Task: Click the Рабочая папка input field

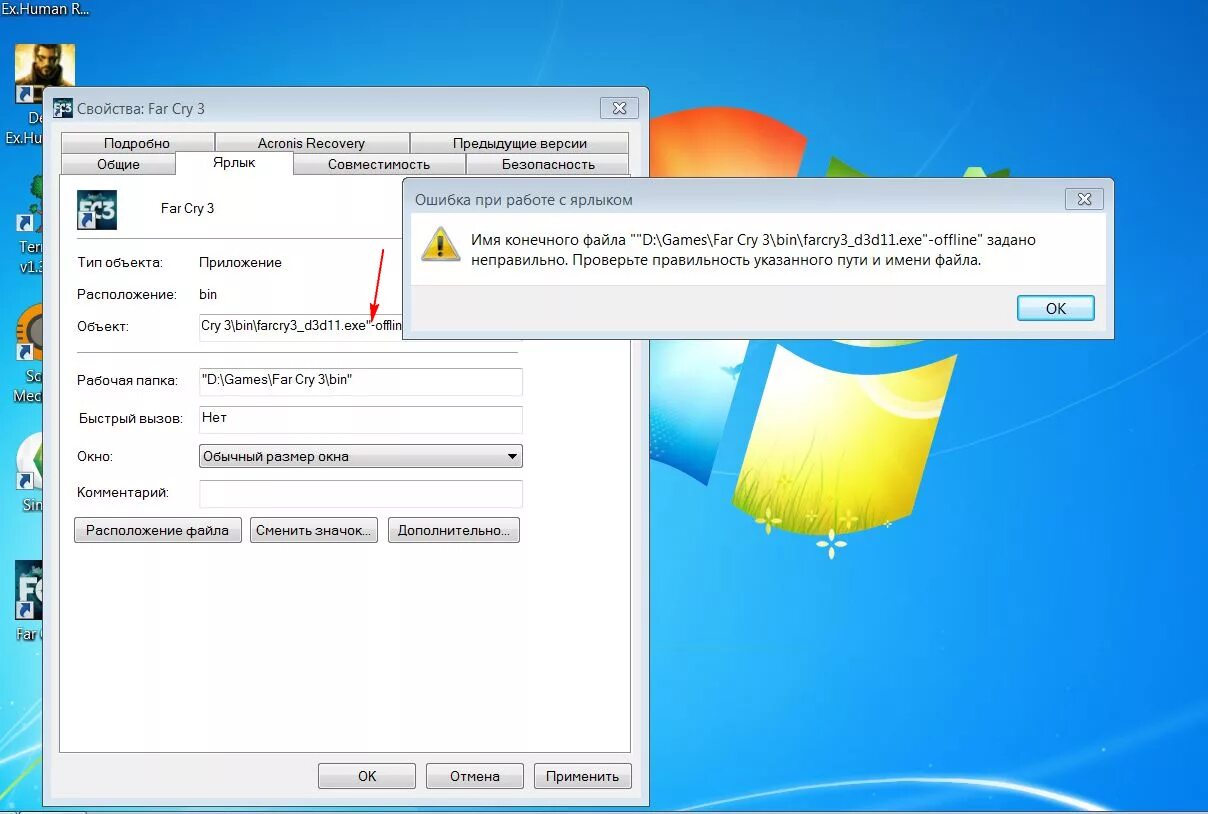Action: 361,381
